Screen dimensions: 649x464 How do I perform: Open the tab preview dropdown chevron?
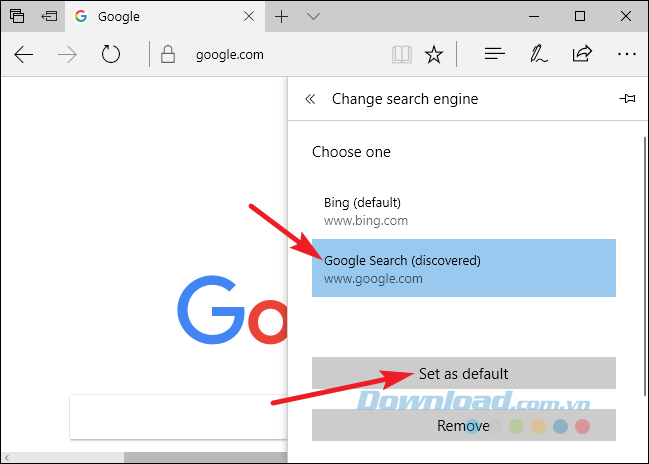[313, 17]
